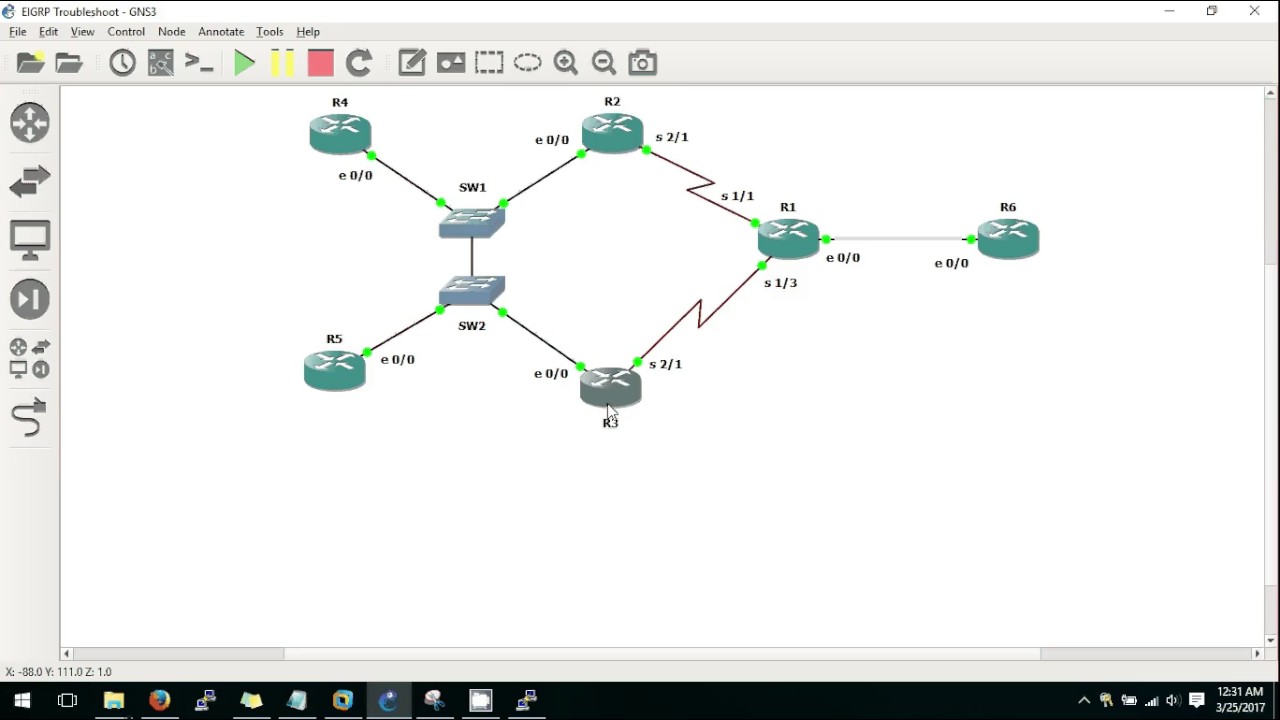This screenshot has height=720, width=1280.
Task: Suspend all devices with yellow pause button
Action: click(282, 63)
